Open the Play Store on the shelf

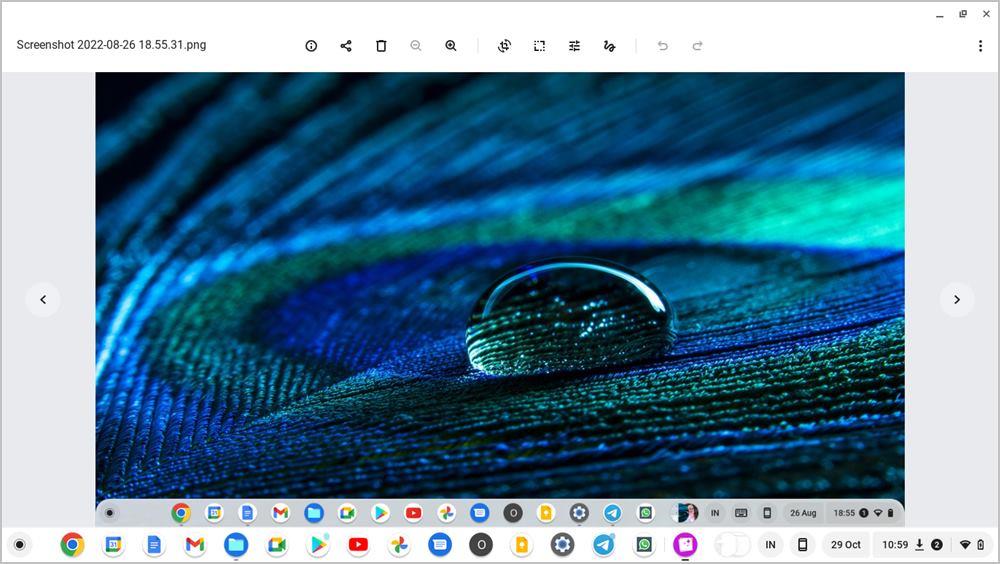click(x=318, y=545)
